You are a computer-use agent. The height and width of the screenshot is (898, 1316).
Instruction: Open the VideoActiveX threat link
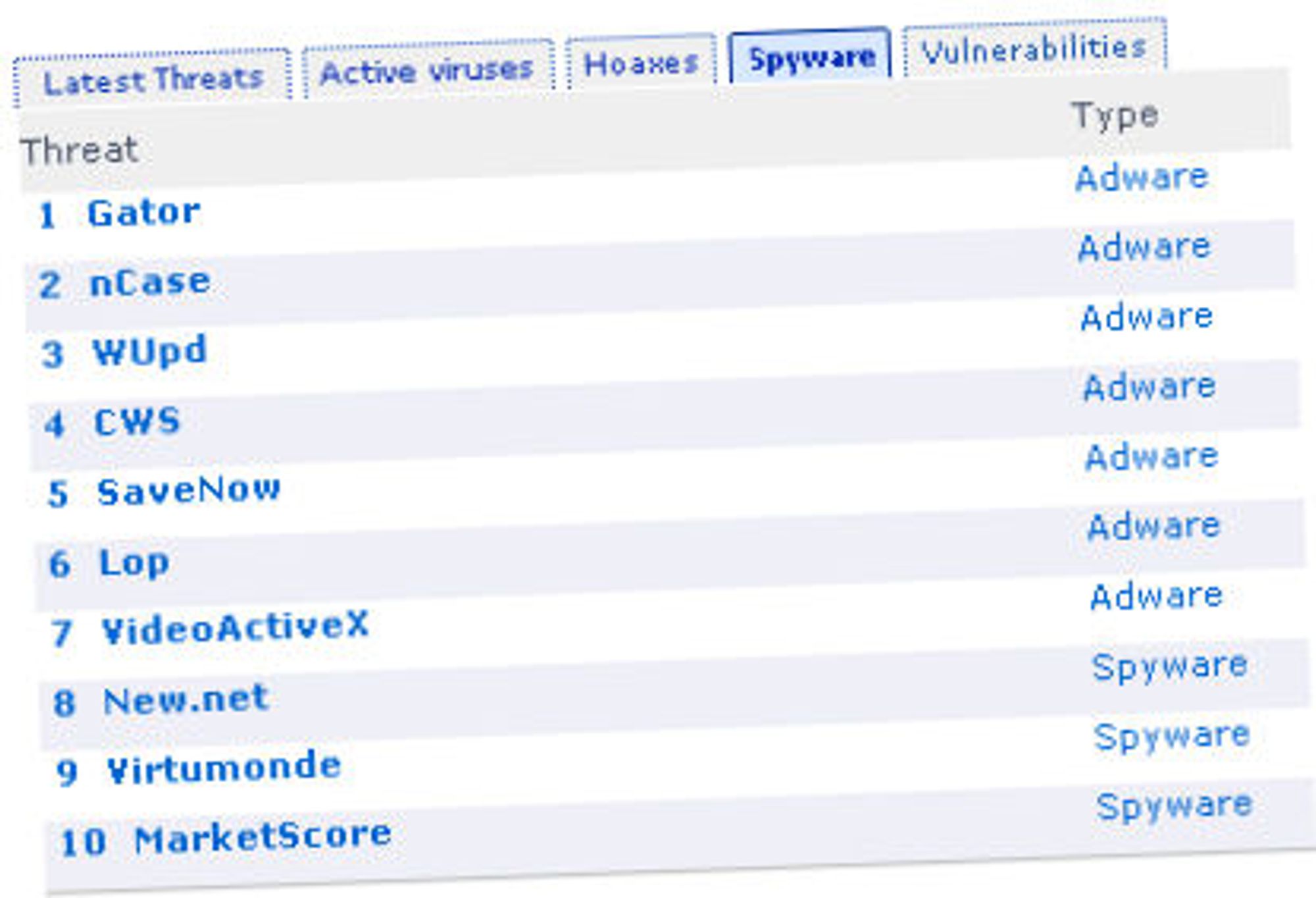pyautogui.click(x=236, y=627)
